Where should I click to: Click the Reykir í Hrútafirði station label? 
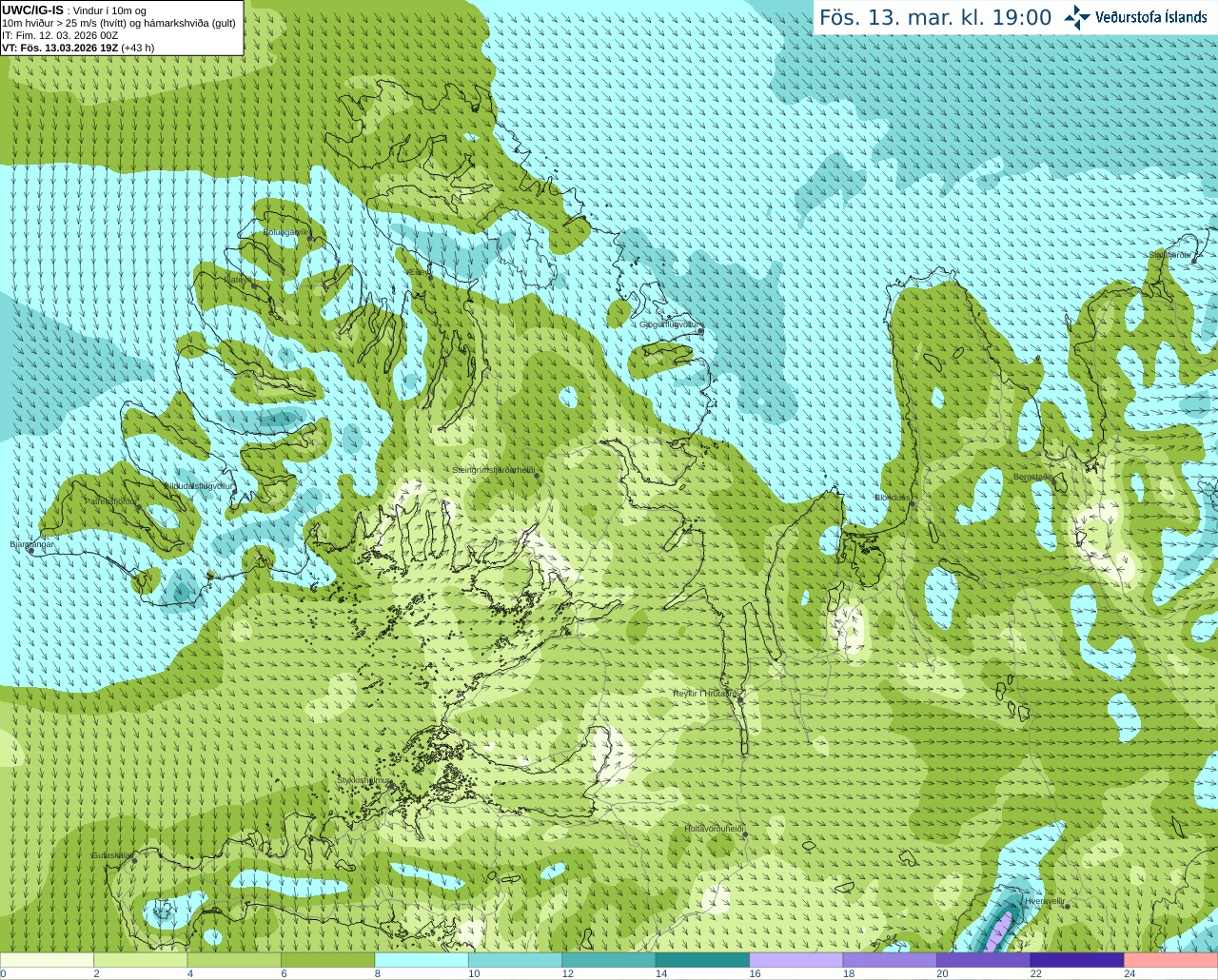coord(705,694)
